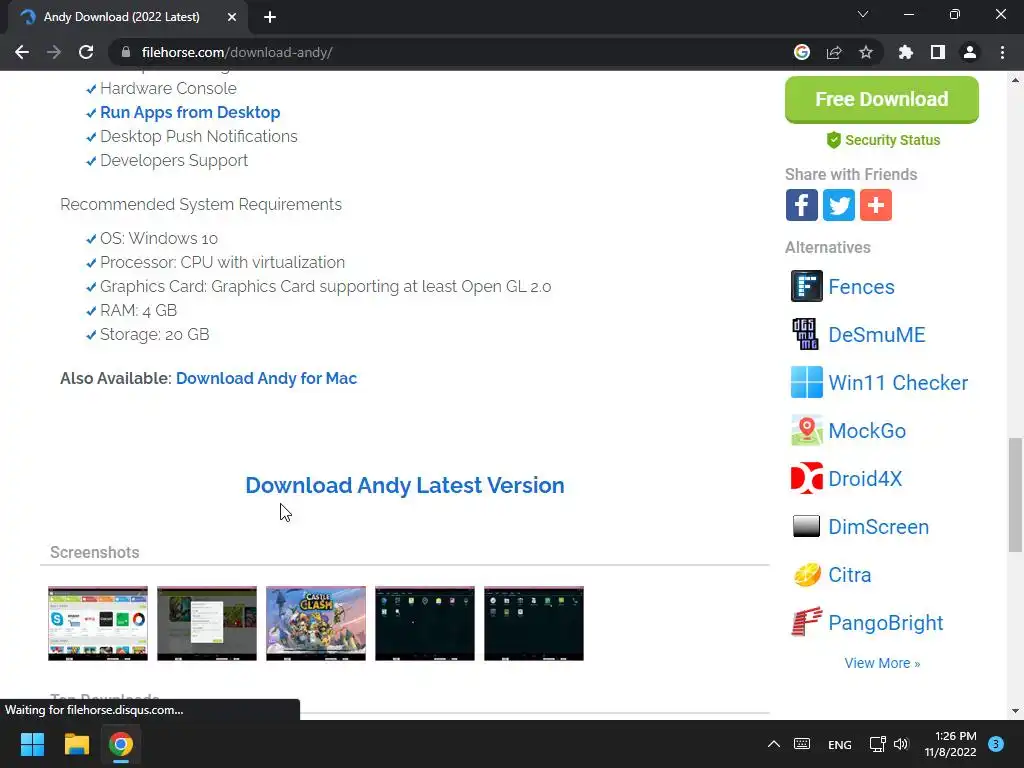Image resolution: width=1024 pixels, height=768 pixels.
Task: Open the Droid4X alternative link
Action: coord(865,479)
